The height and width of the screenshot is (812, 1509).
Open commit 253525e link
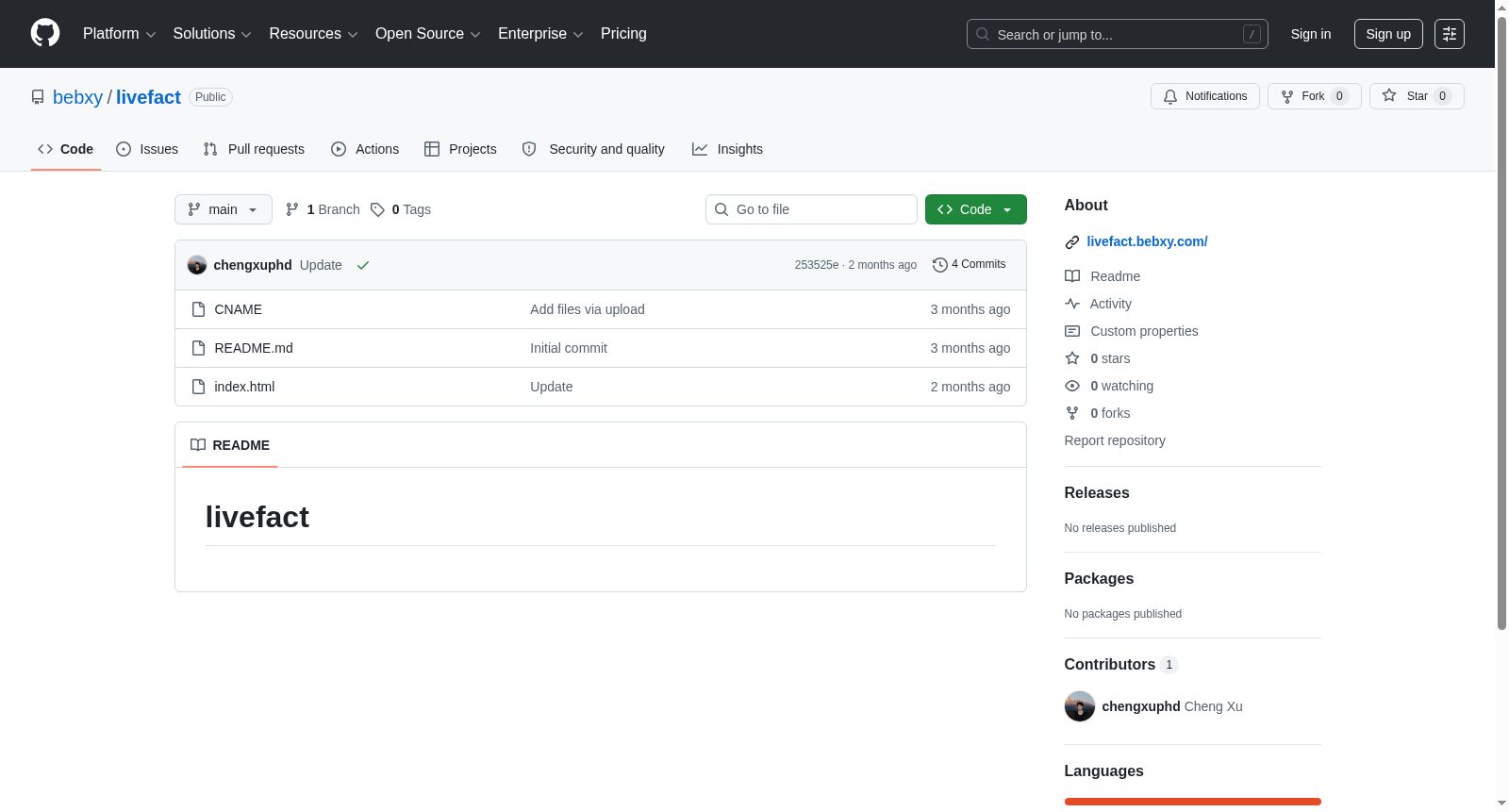point(817,265)
